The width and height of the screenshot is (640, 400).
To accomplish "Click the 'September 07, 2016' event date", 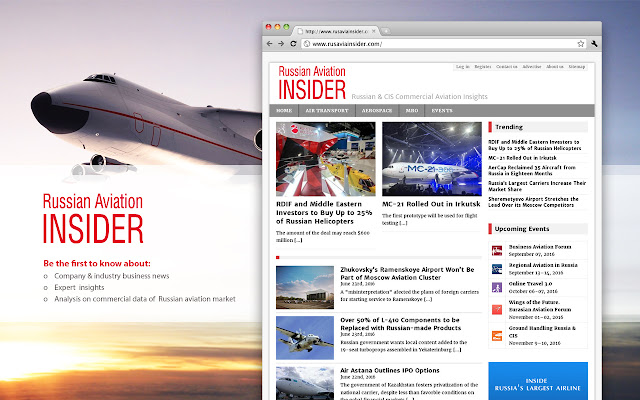I will (531, 254).
